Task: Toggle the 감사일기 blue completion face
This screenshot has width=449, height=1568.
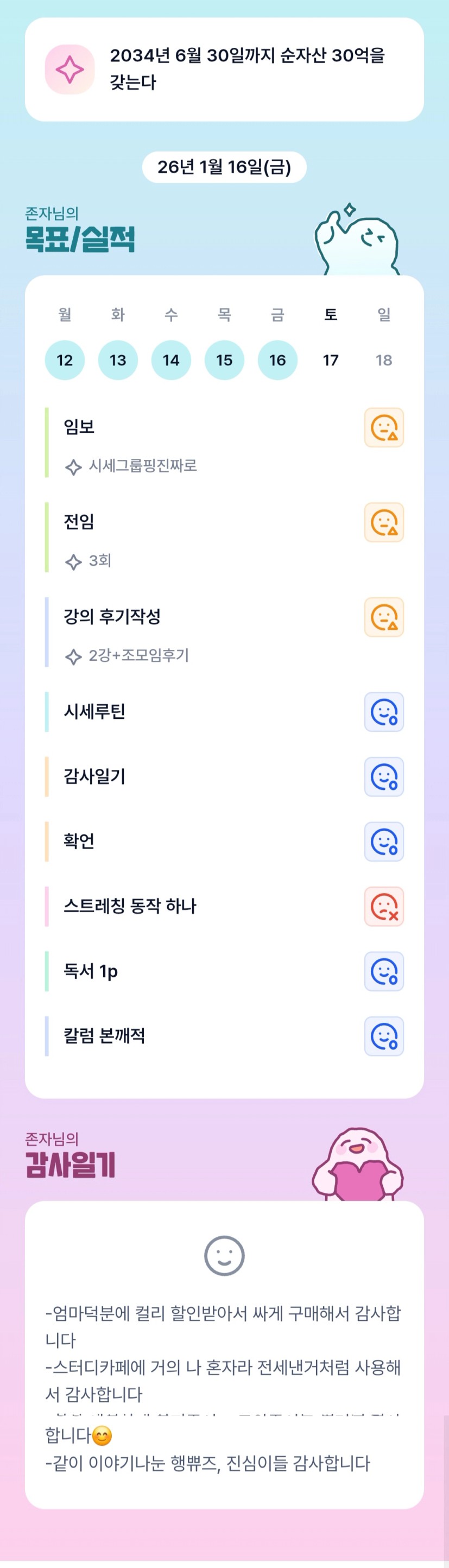Action: pos(384,777)
